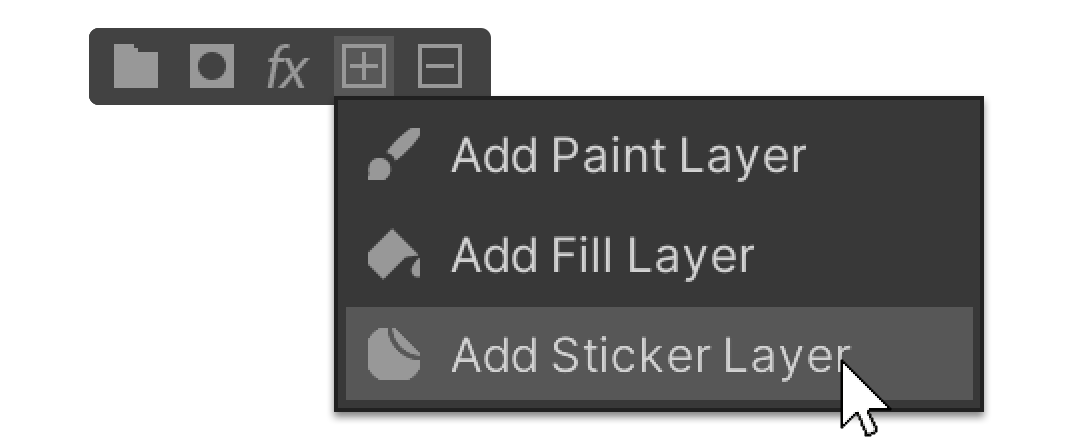This screenshot has width=1077, height=445.
Task: Expand effects options with the fx button
Action: (x=287, y=69)
